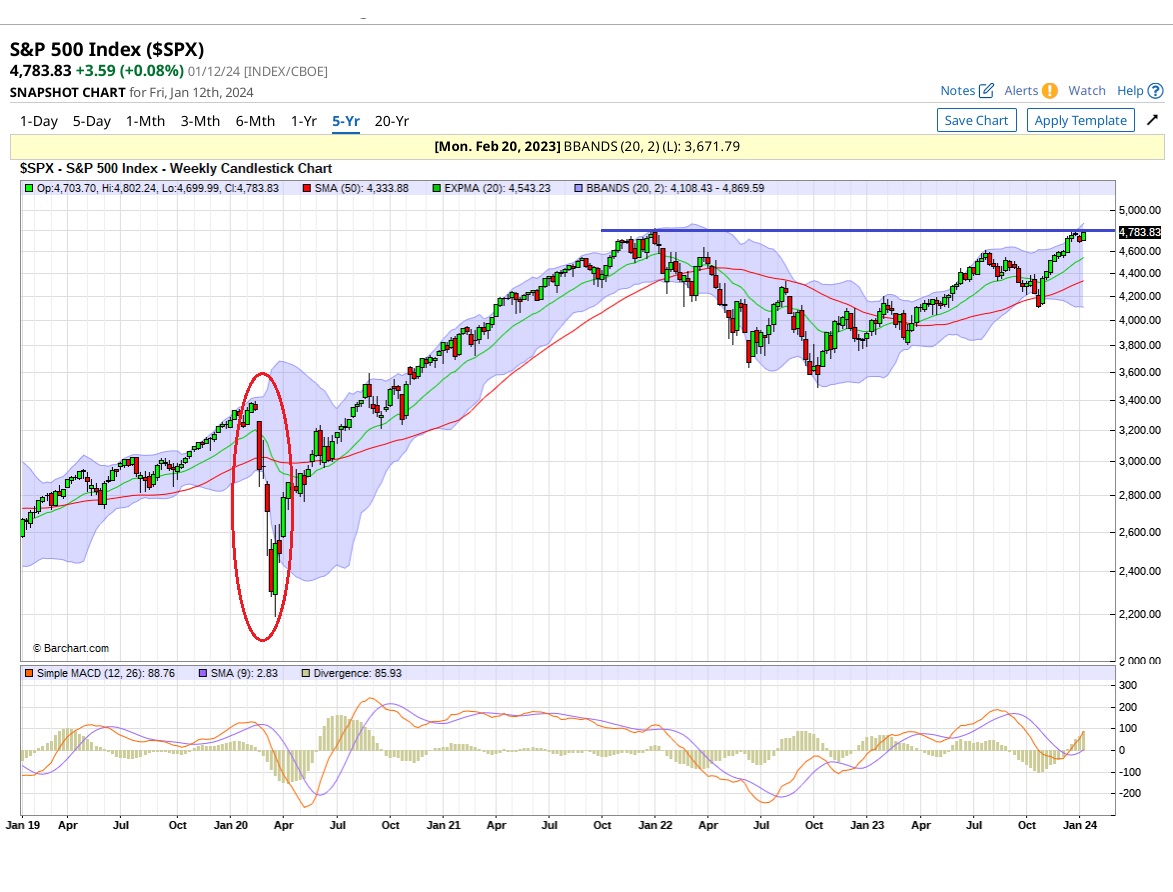Screen dimensions: 1173x892
Task: Click the price value 4,783.83 in header
Action: [40, 71]
